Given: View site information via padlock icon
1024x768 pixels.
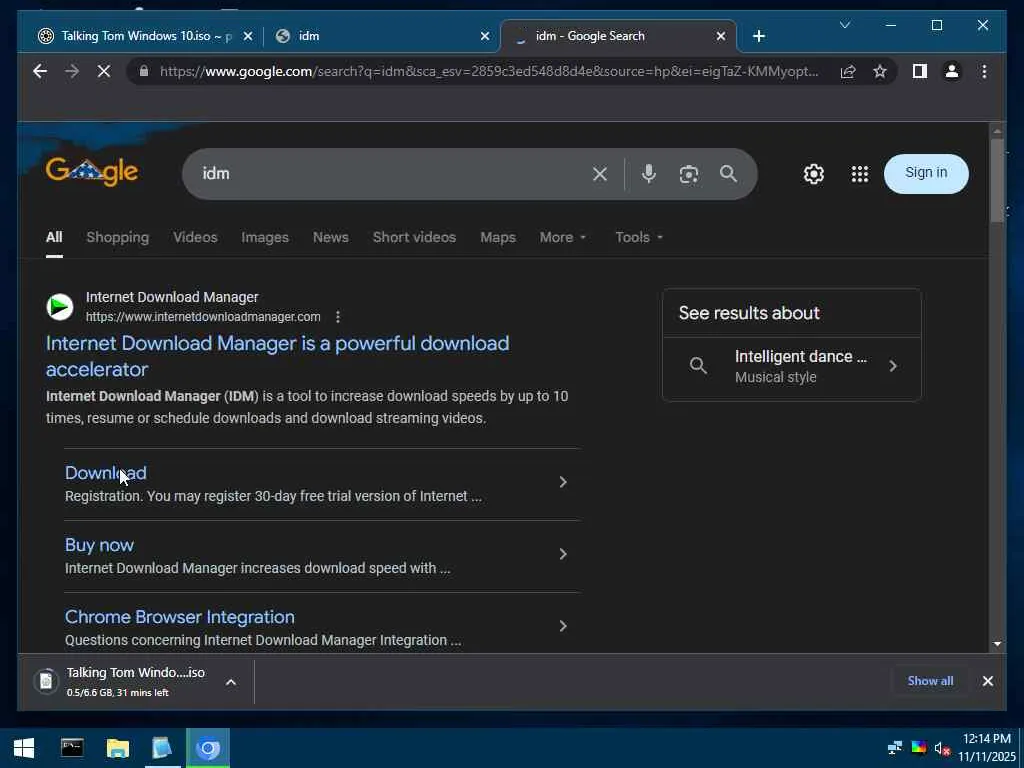Looking at the screenshot, I should (144, 71).
